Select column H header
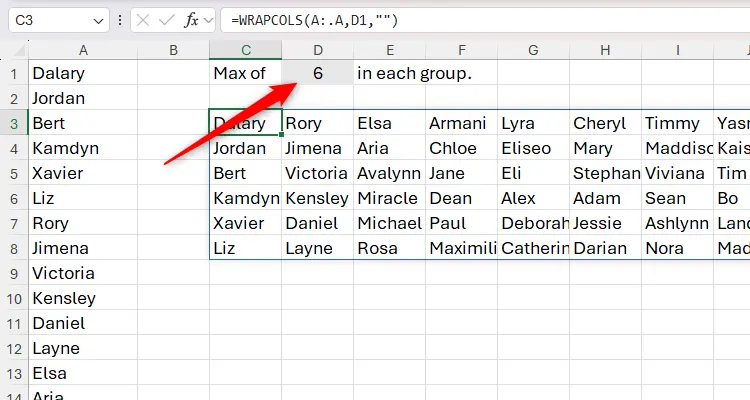This screenshot has height=400, width=750. (x=605, y=50)
